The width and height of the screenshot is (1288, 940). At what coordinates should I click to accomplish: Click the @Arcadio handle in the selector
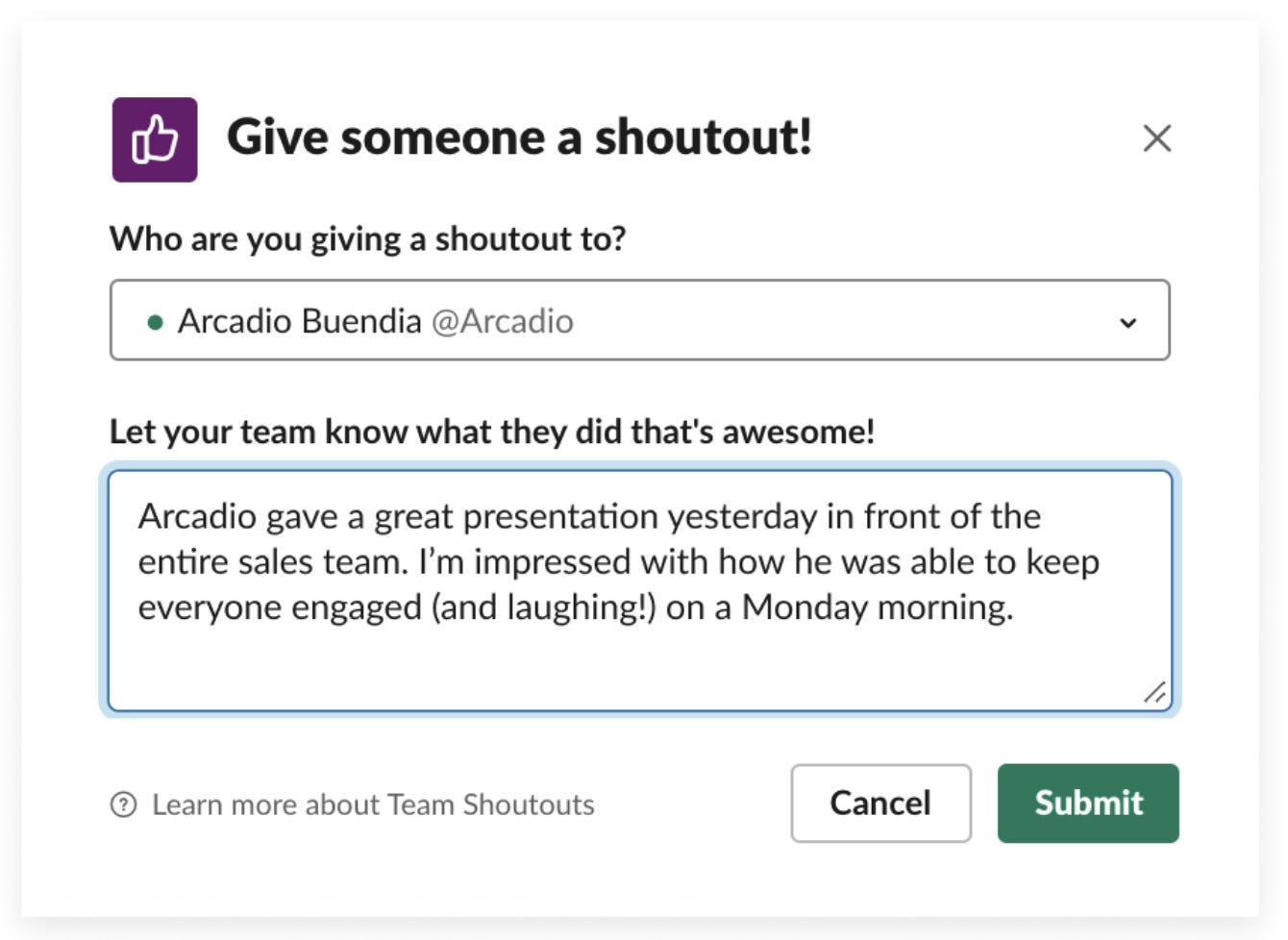coord(502,321)
